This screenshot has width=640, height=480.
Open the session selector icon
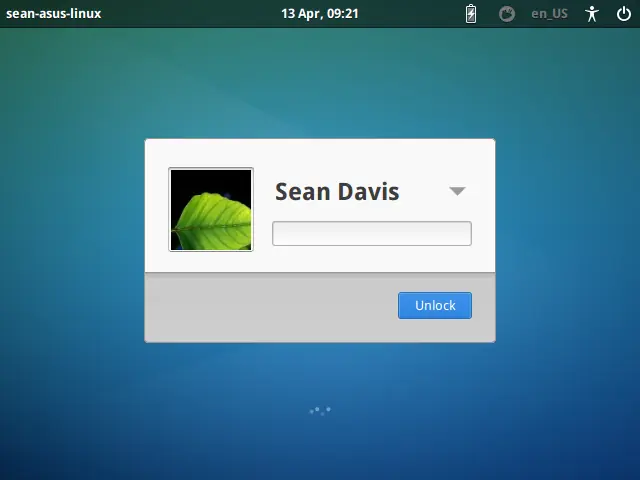(507, 14)
